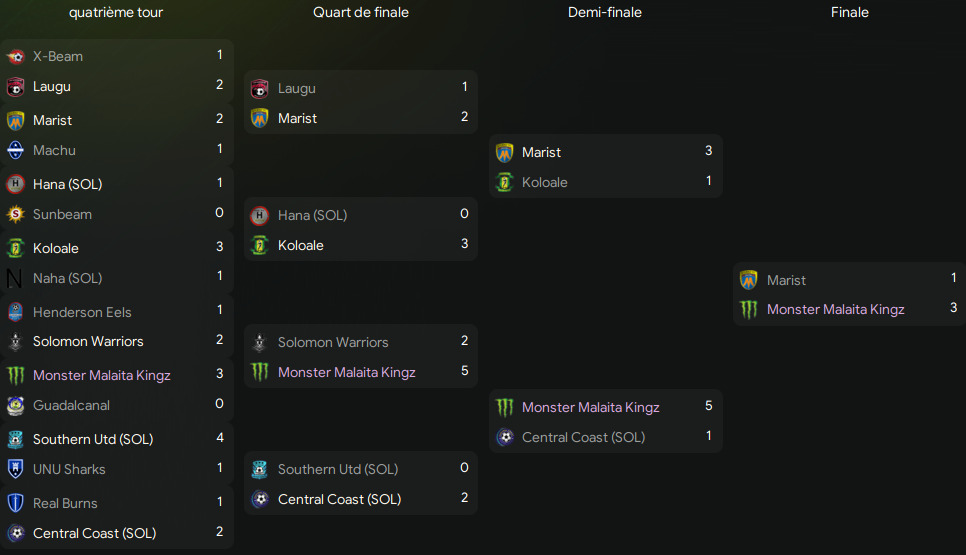
Task: Select Solomon Warriors in Quart de finale
Action: tap(333, 342)
